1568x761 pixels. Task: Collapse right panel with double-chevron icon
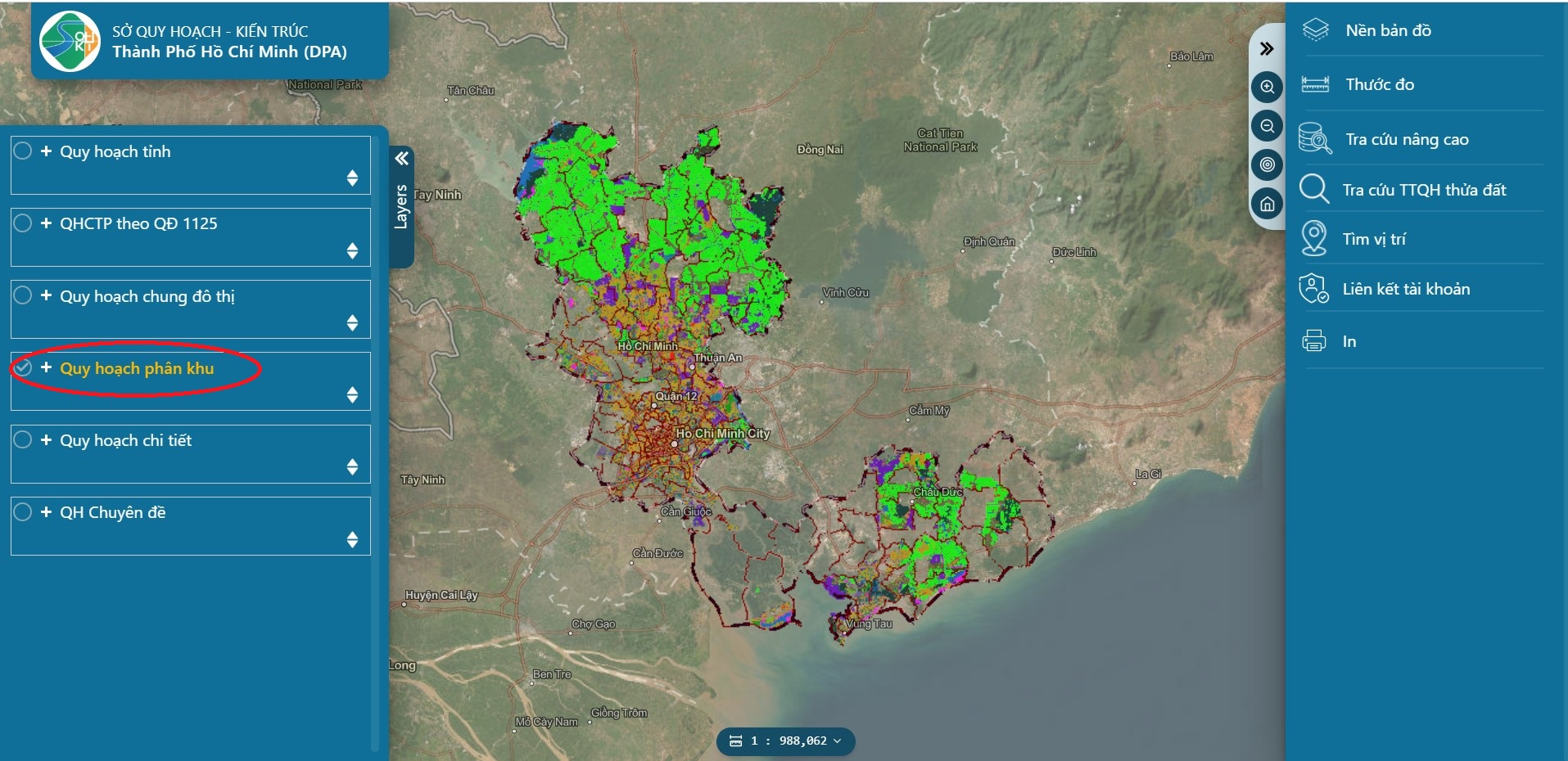click(x=1267, y=48)
